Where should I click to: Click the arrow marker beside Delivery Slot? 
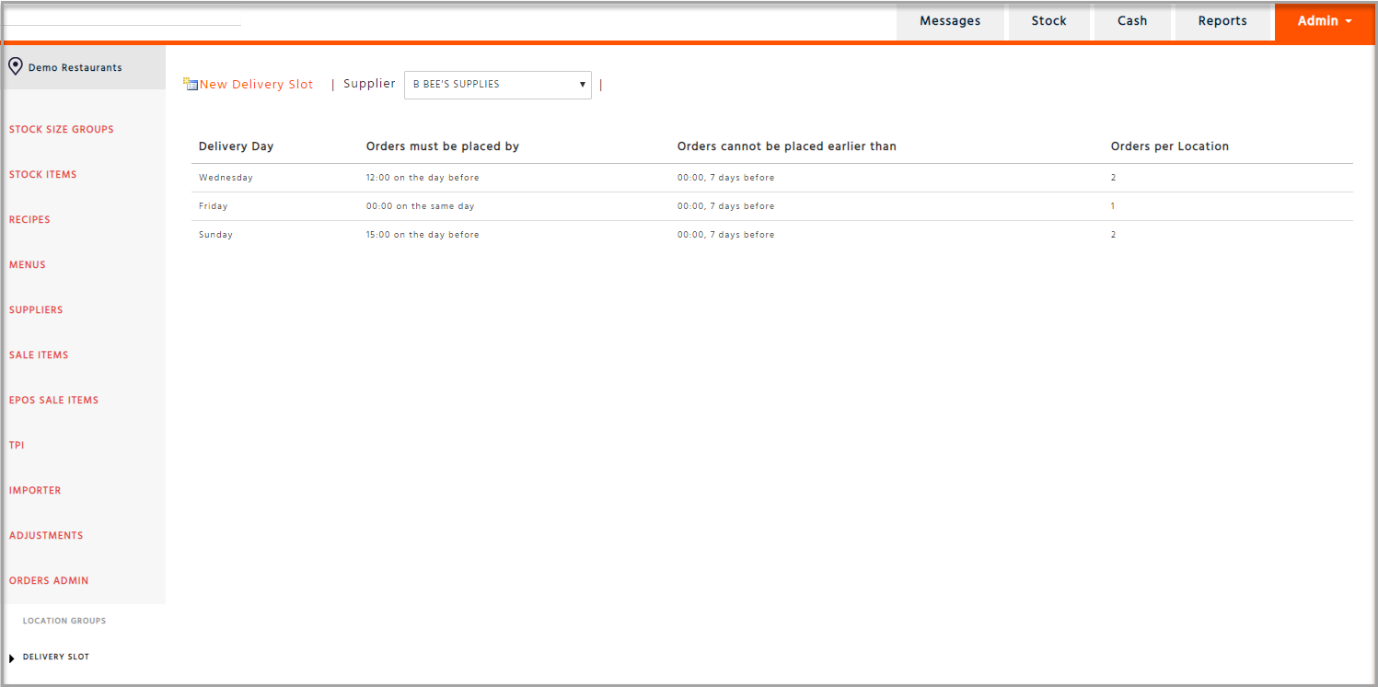[x=11, y=658]
